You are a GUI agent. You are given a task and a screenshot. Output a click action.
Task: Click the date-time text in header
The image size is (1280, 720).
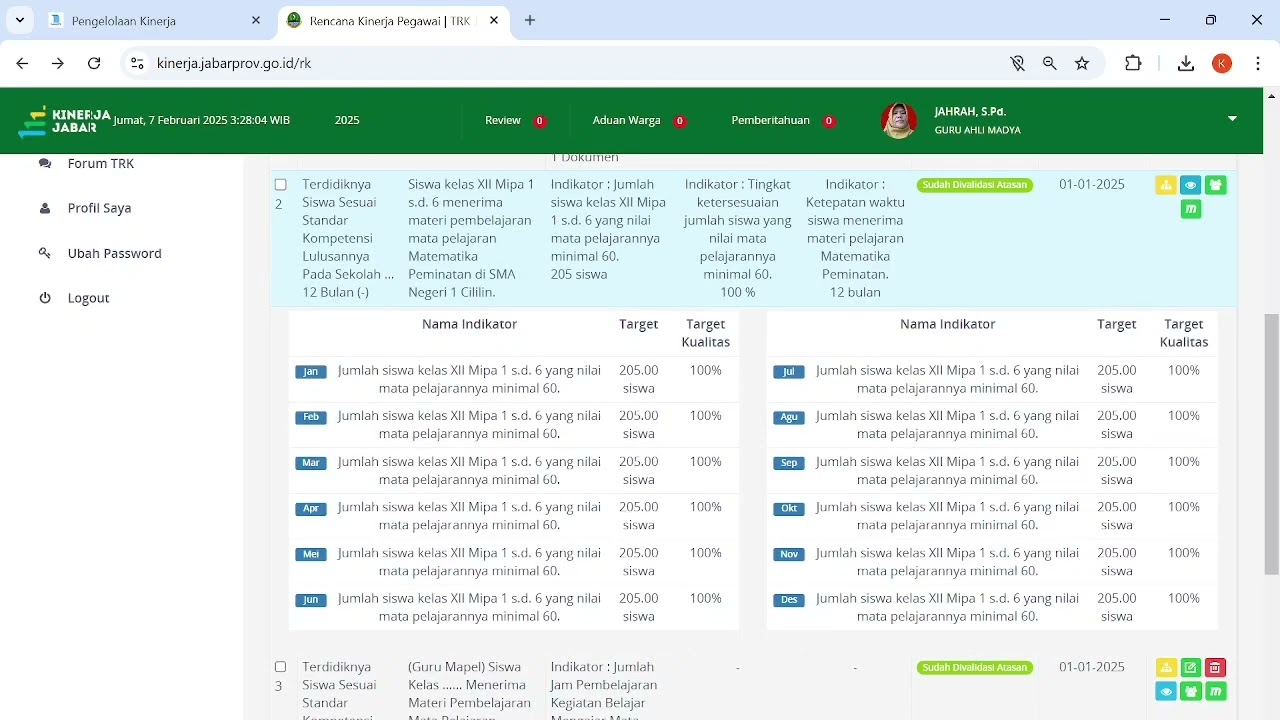tap(202, 120)
